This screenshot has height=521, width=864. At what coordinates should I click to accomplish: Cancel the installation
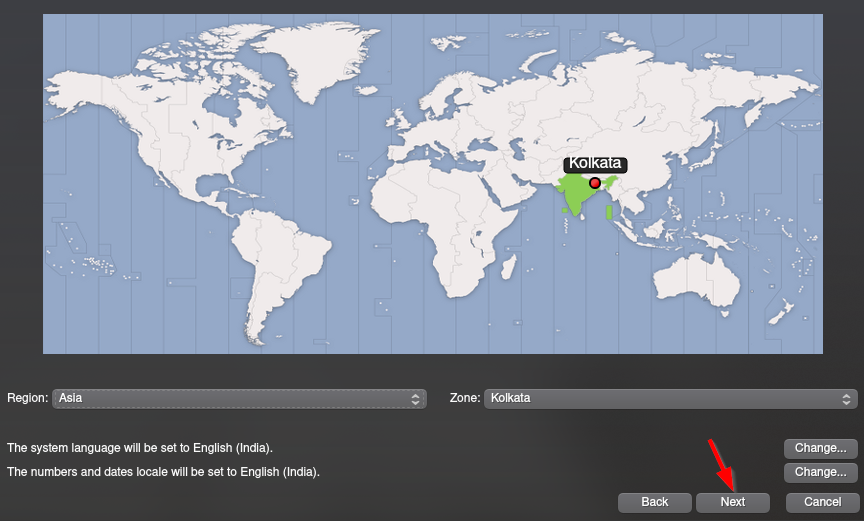pyautogui.click(x=822, y=502)
